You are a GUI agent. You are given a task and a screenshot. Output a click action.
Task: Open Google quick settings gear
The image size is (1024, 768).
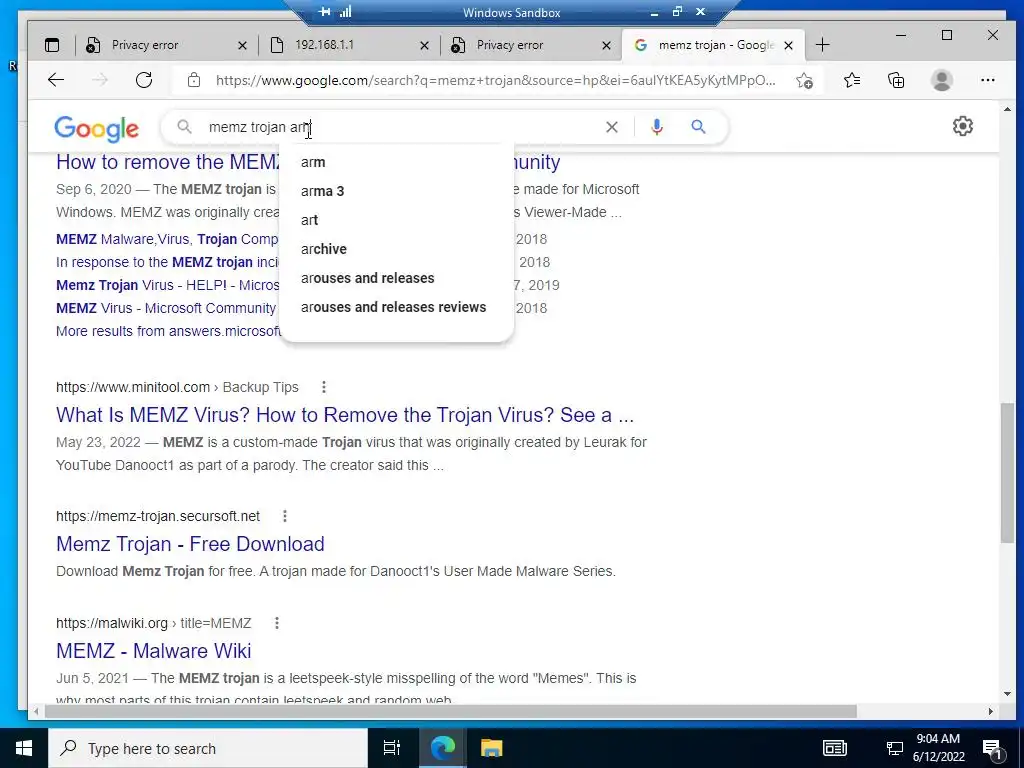tap(963, 126)
